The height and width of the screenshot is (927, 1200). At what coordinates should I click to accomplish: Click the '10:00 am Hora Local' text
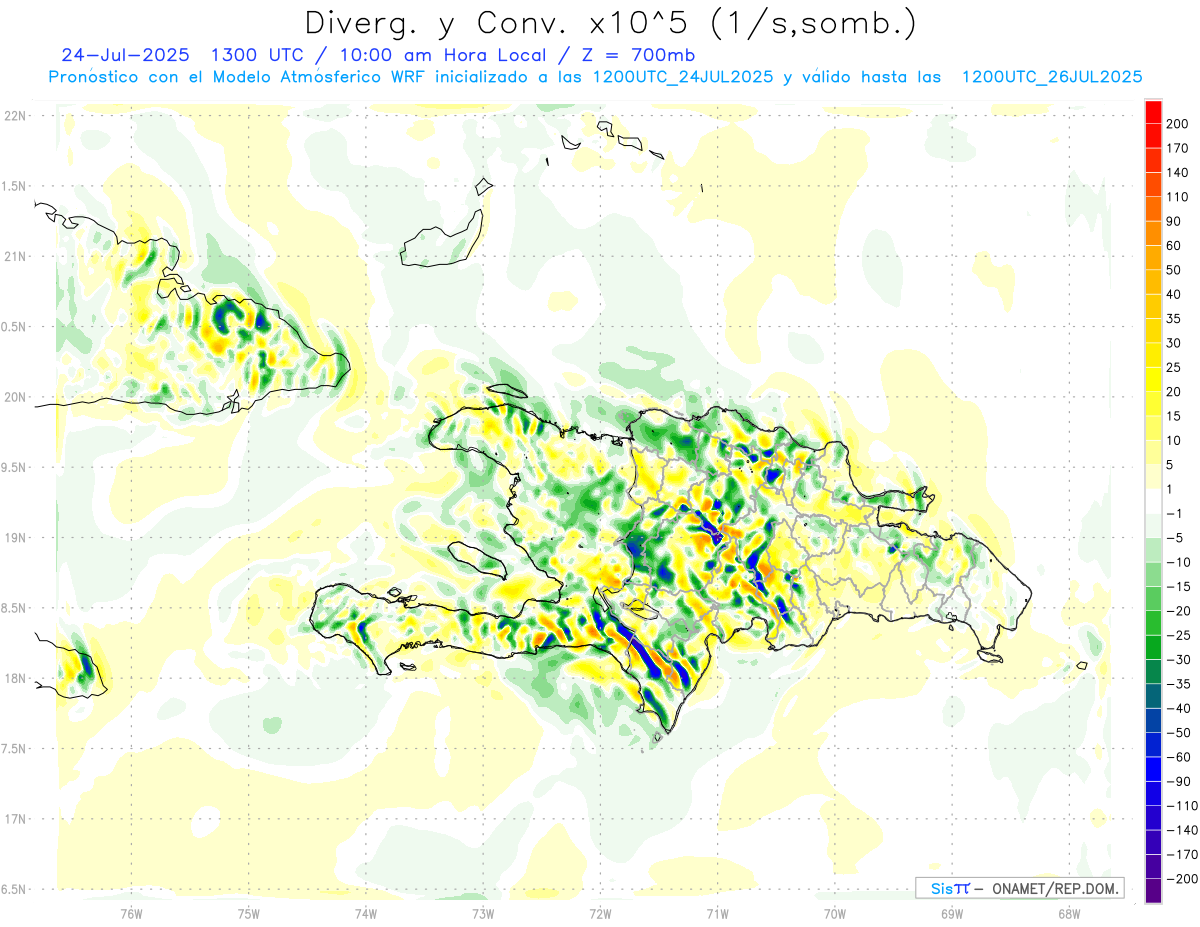click(441, 55)
